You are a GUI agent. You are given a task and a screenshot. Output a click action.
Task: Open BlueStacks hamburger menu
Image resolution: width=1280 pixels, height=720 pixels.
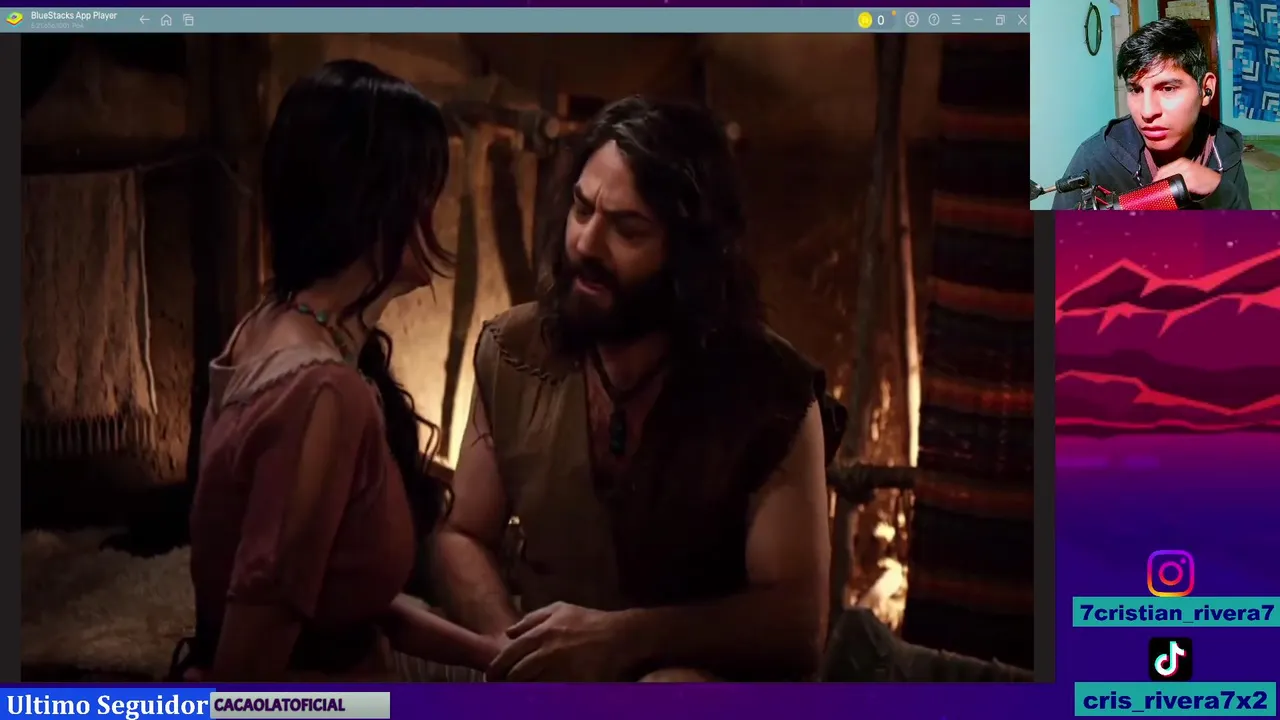[956, 20]
